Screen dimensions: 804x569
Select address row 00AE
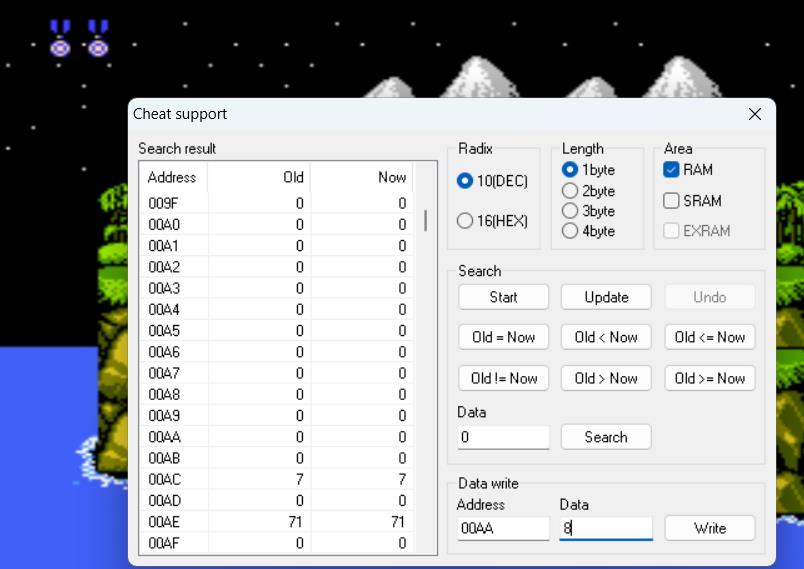276,522
